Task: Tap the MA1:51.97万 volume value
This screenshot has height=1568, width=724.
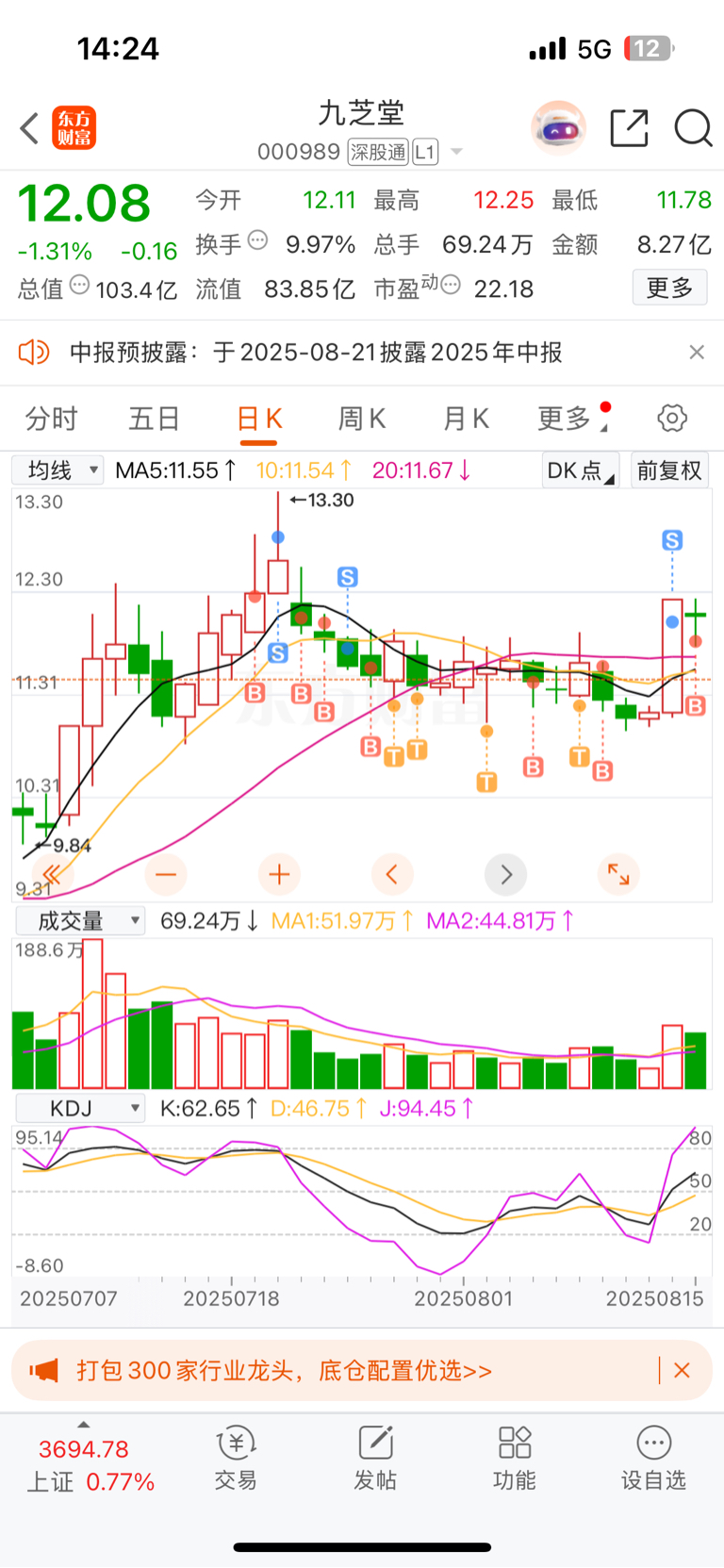Action: point(342,920)
